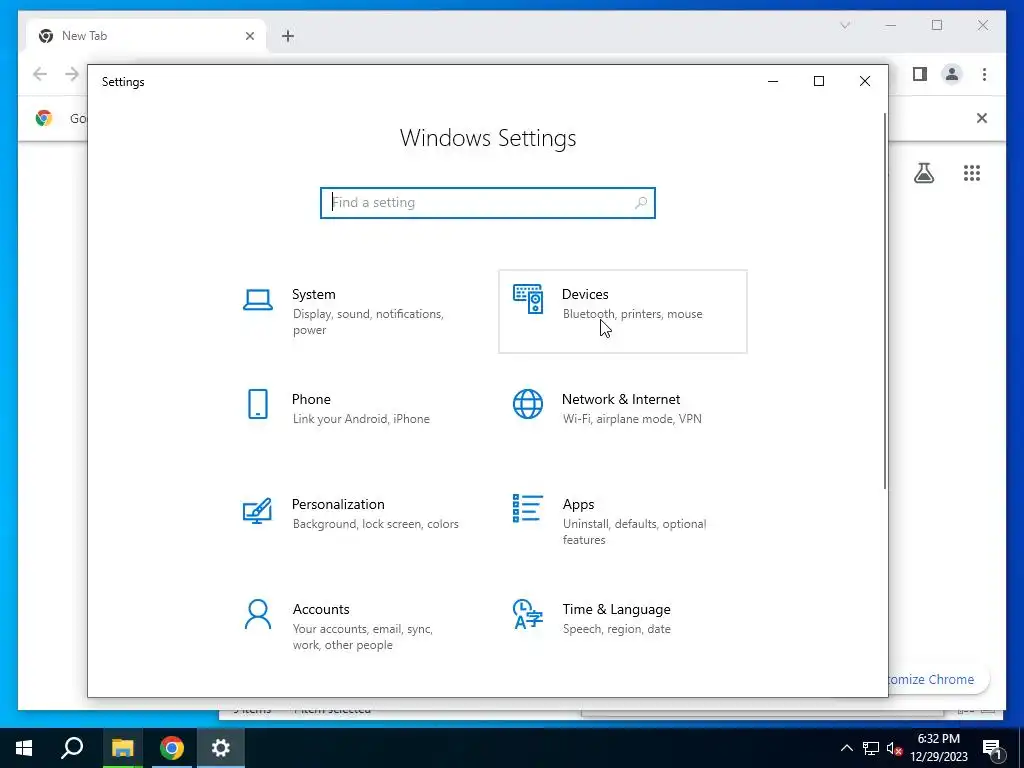This screenshot has height=768, width=1024.
Task: Click the Time & Language title text
Action: pos(616,609)
